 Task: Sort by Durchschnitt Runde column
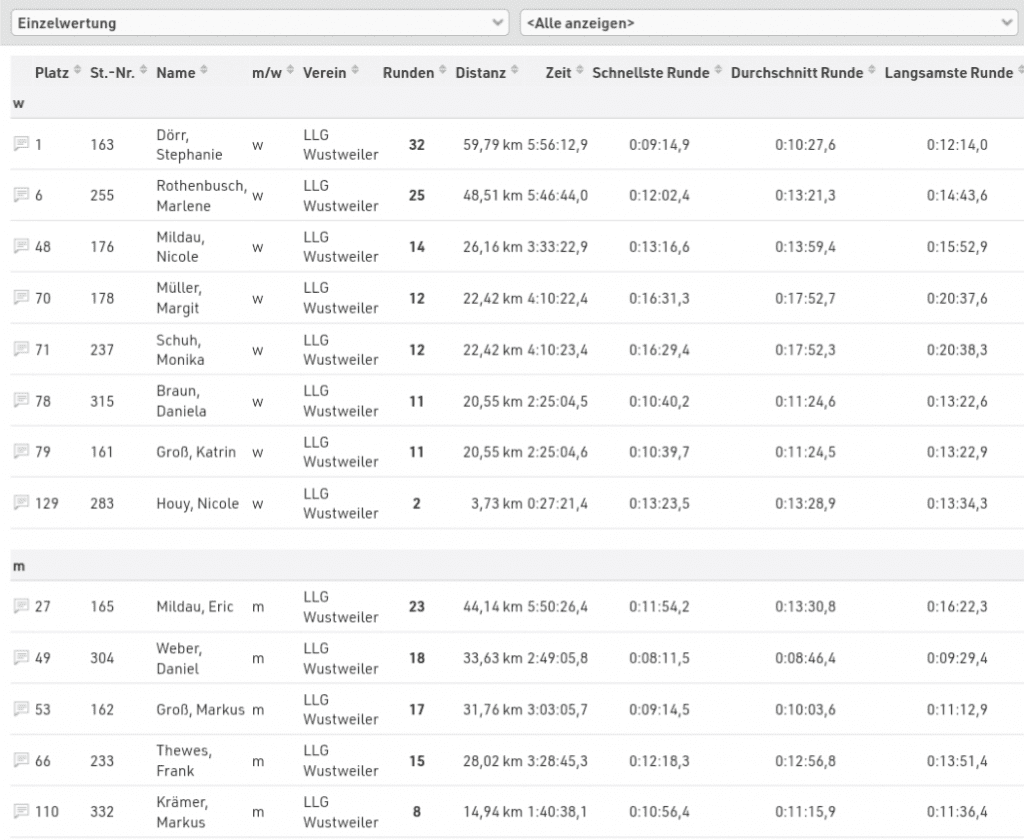pos(796,73)
